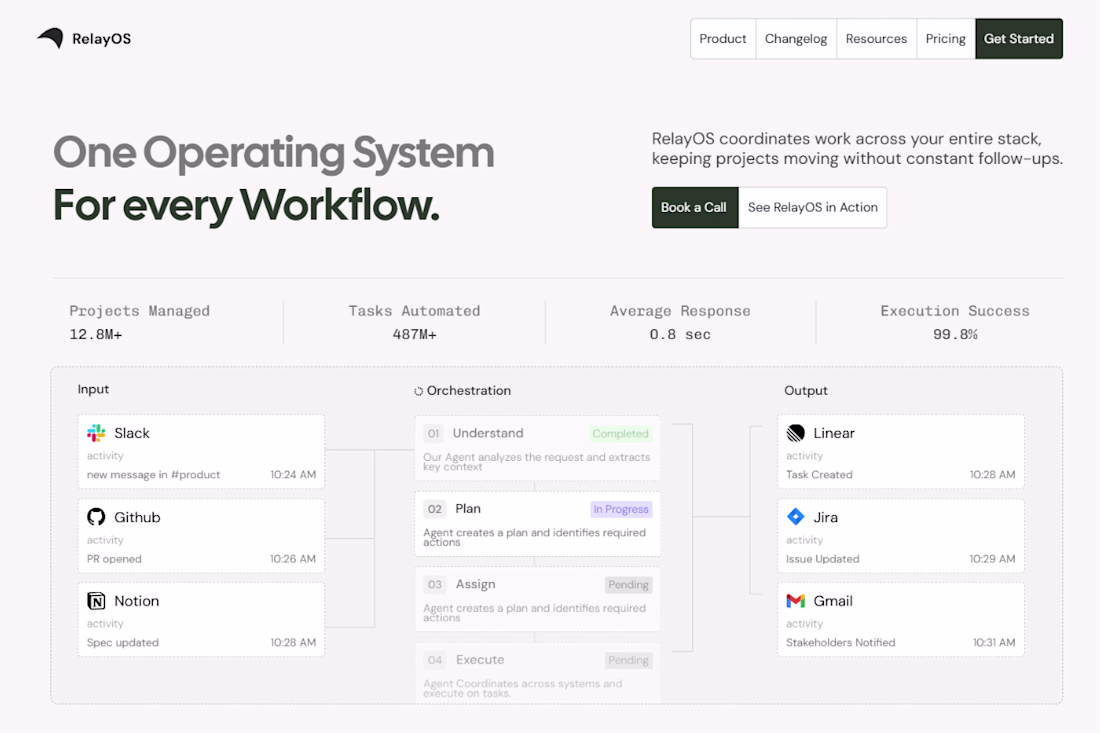Click the Orchestration column heading
Viewport: 1100px width, 733px height.
(469, 391)
